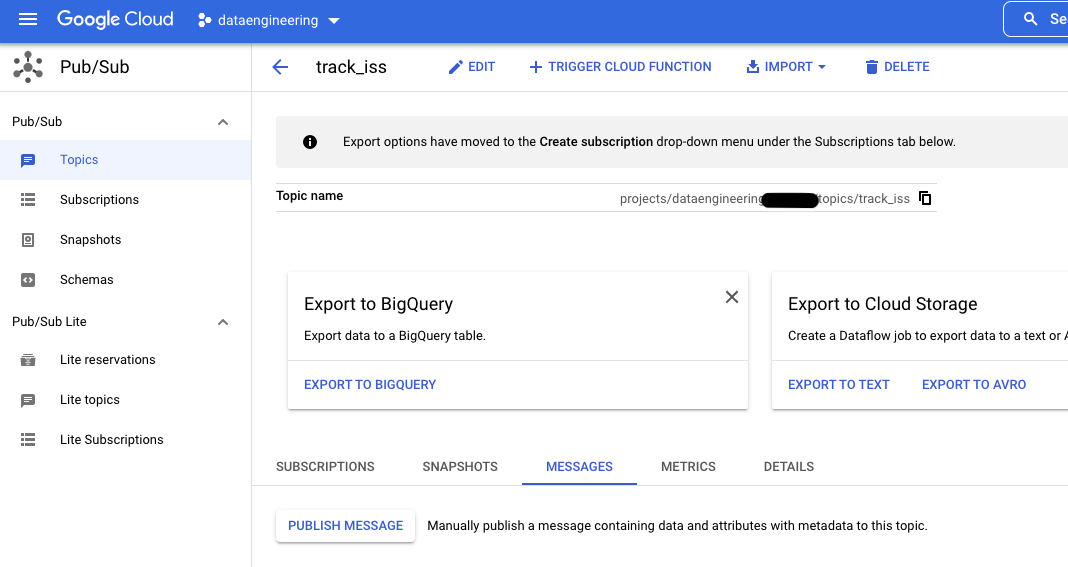Switch to the Metrics tab
Viewport: 1068px width, 567px height.
click(x=688, y=467)
